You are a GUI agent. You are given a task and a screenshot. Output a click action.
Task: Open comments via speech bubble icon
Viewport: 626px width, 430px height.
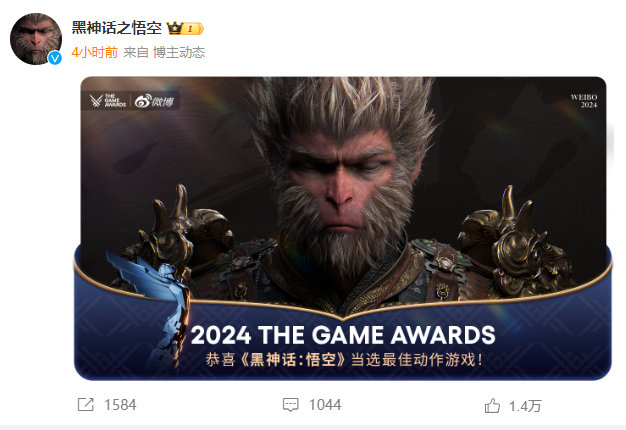290,404
